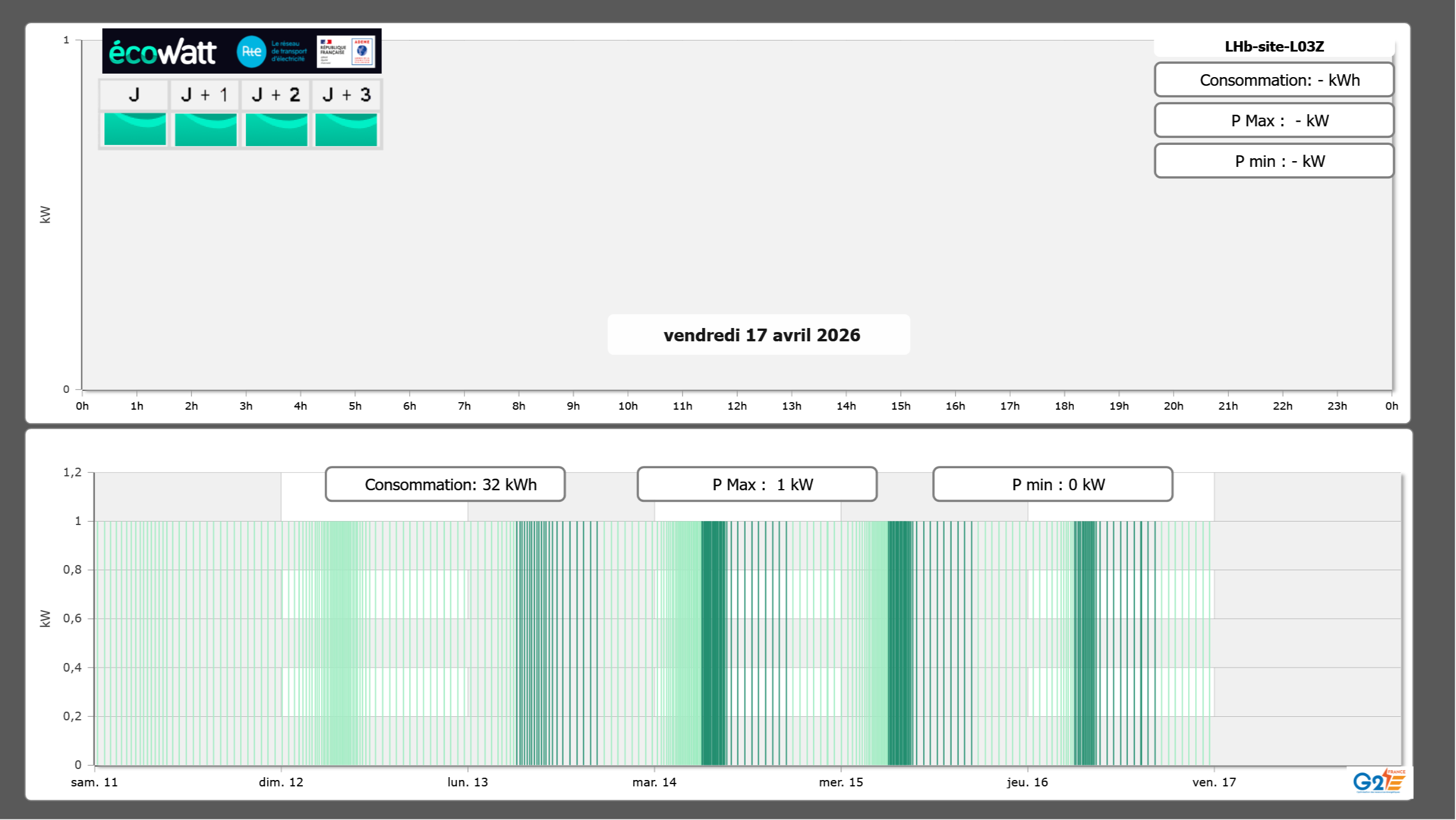Click the green signal under J
The image size is (1456, 820).
(135, 129)
